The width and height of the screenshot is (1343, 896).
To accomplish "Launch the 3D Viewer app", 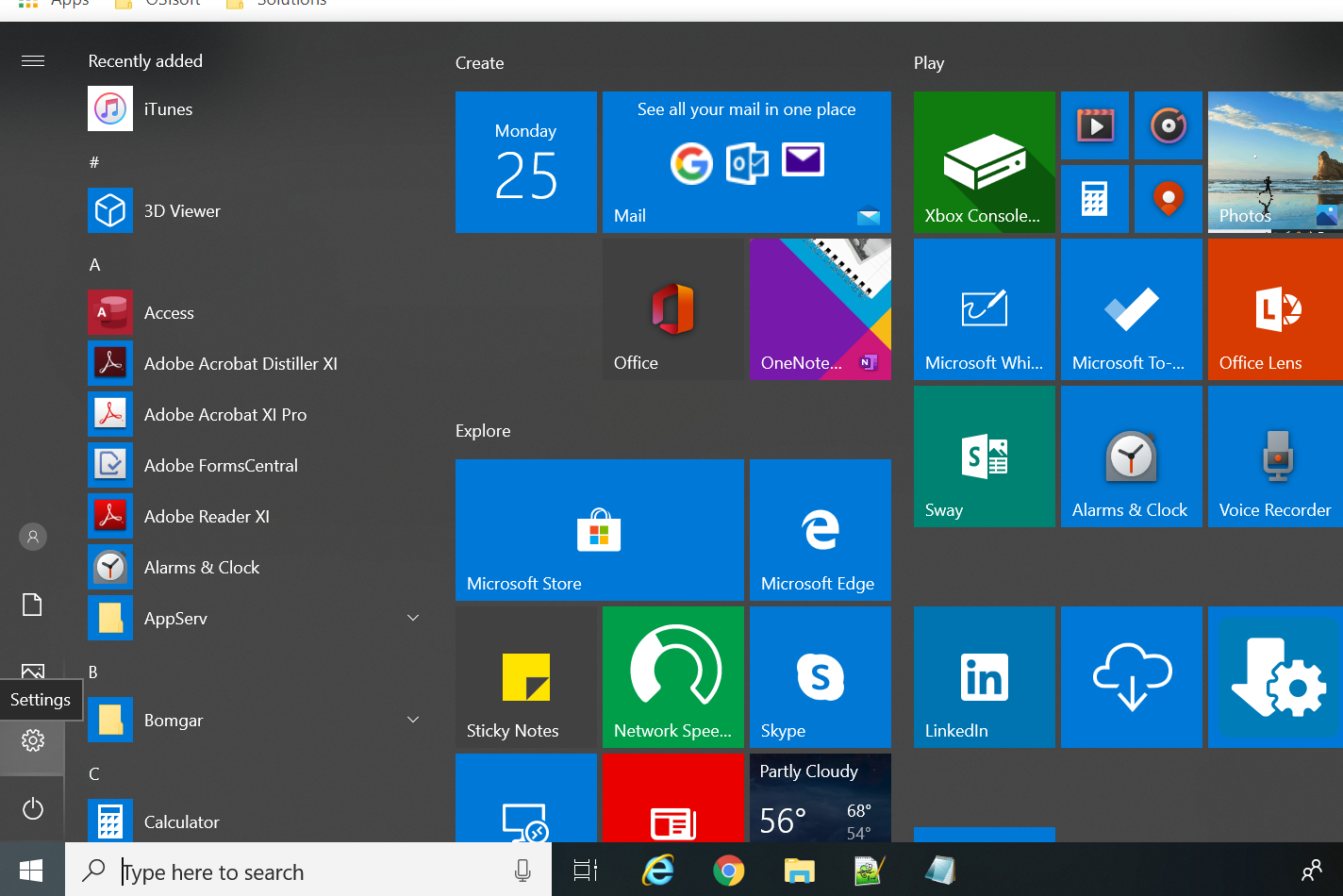I will 181,211.
